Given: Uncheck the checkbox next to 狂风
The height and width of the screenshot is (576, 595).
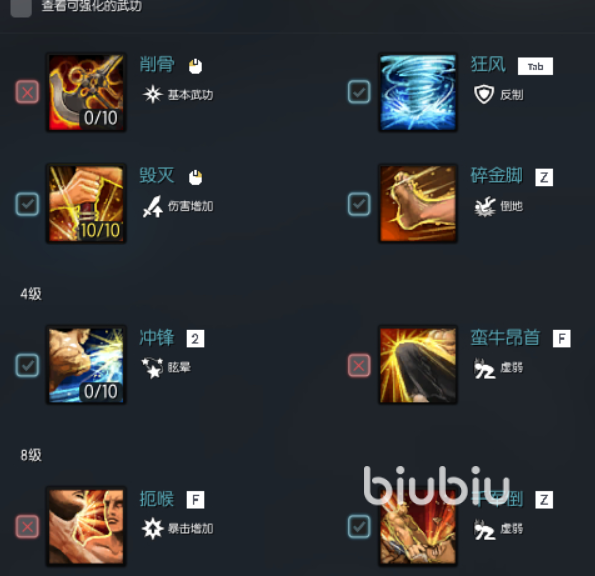Looking at the screenshot, I should coord(359,92).
